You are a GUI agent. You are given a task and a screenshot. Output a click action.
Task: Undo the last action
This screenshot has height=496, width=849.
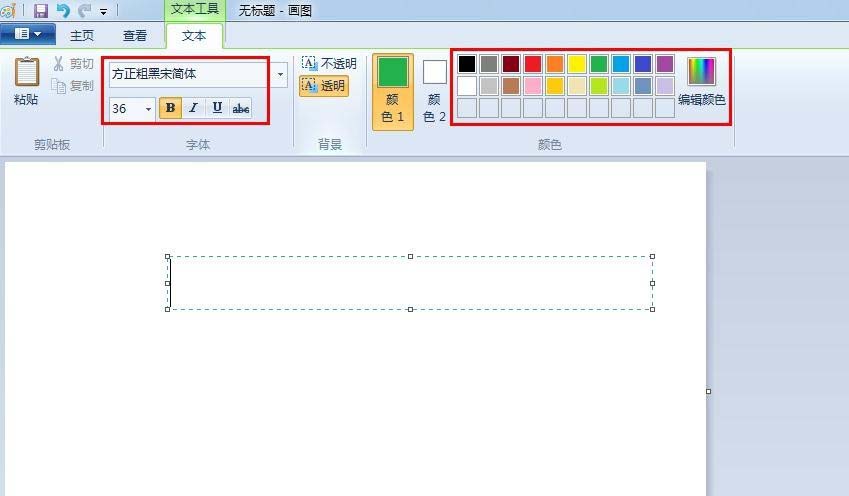[x=63, y=10]
